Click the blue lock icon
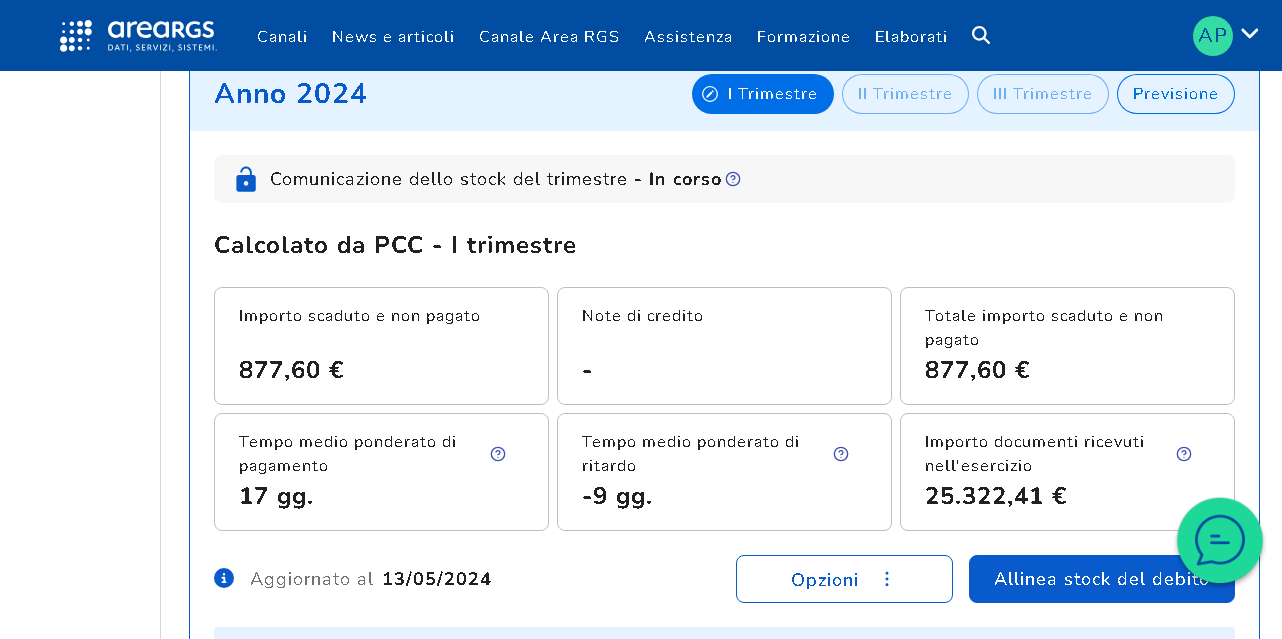 pos(246,179)
